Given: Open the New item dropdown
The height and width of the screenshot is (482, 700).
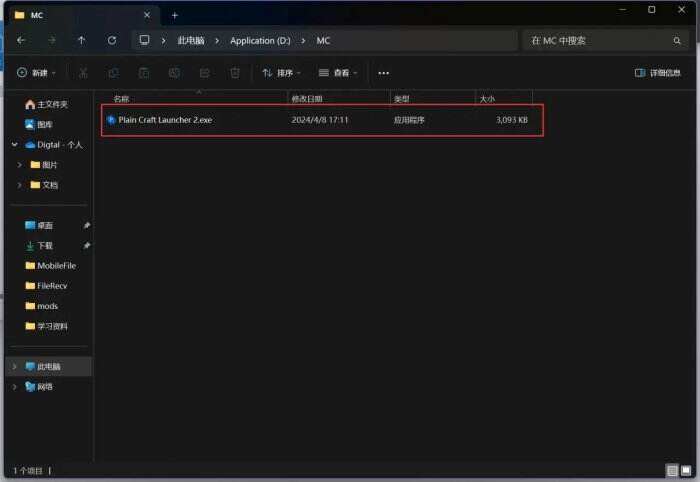Looking at the screenshot, I should (x=36, y=73).
